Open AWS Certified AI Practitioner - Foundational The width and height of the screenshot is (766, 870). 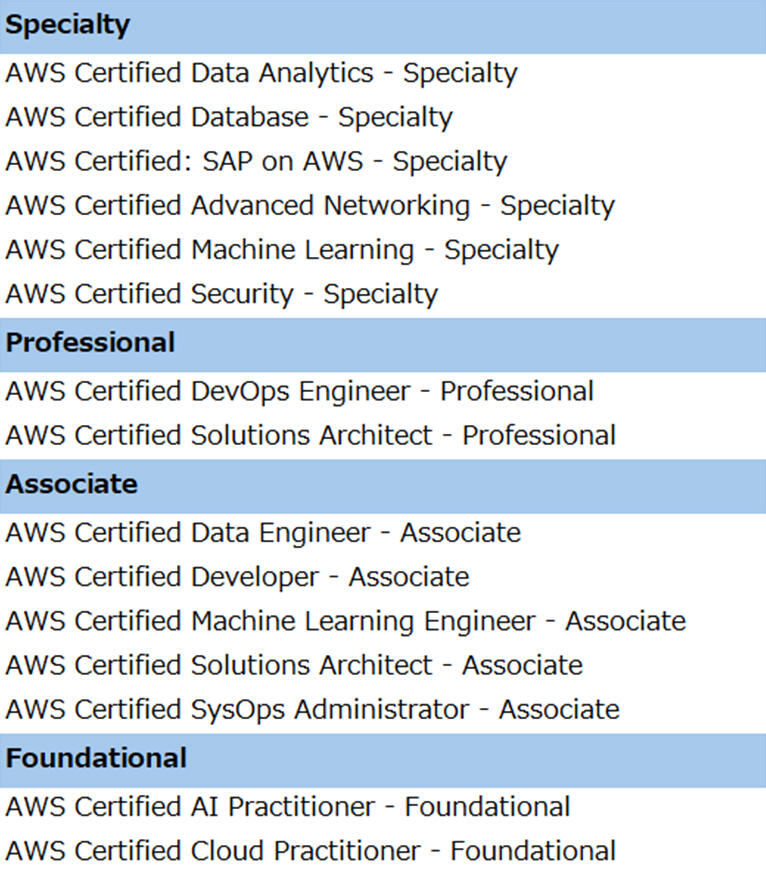click(x=288, y=807)
